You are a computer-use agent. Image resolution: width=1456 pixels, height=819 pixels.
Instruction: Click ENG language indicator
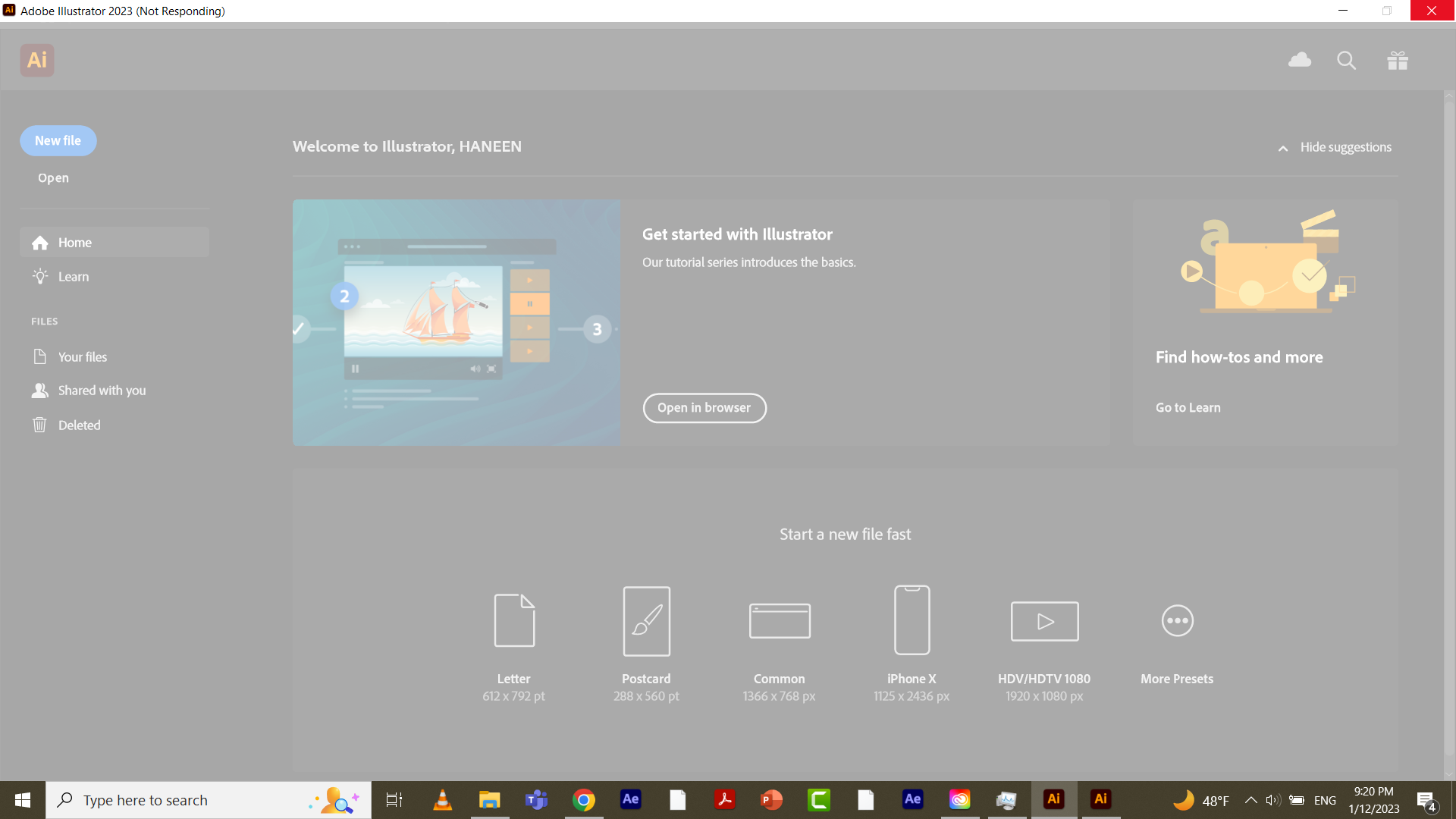click(1325, 801)
